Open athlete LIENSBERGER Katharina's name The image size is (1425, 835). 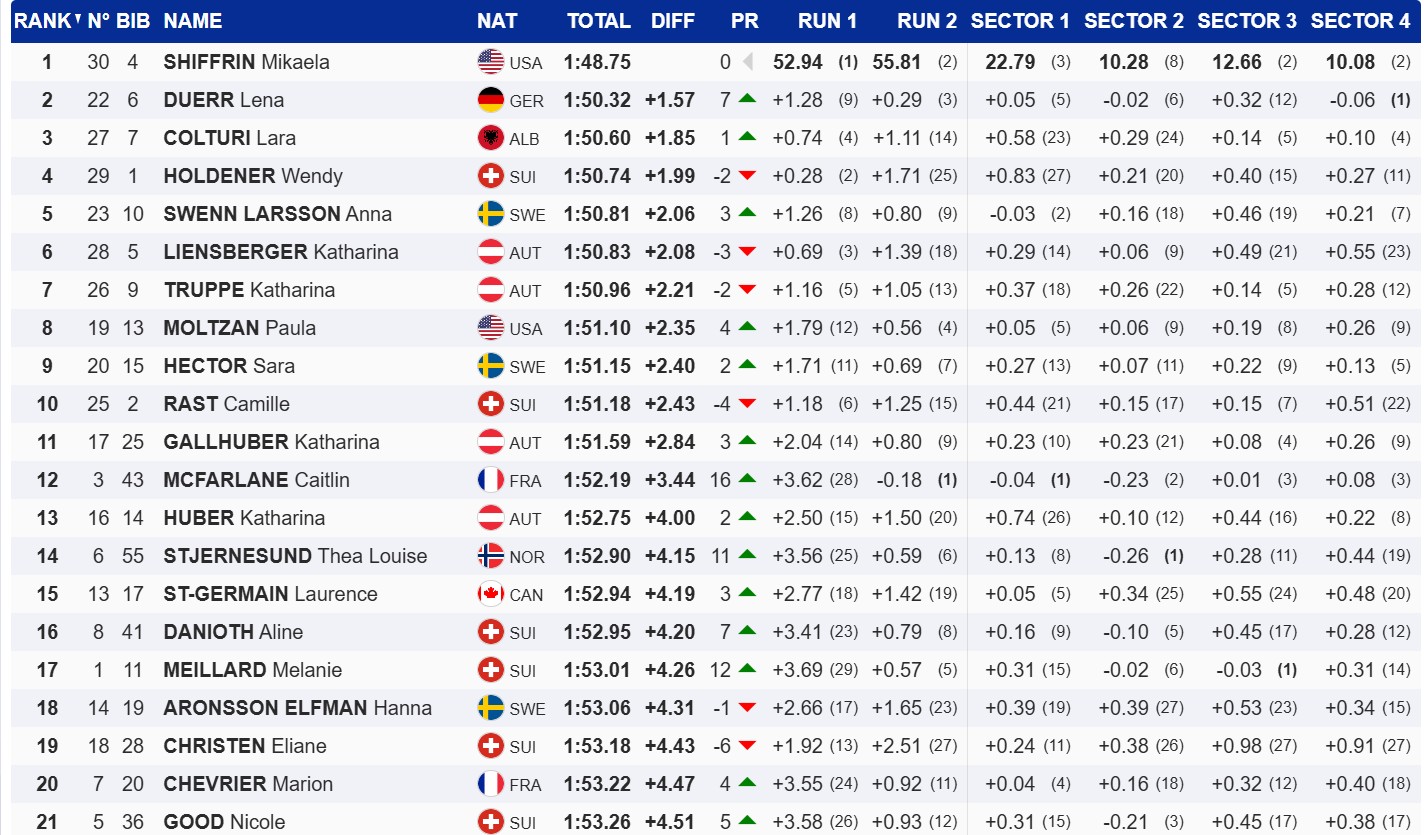pos(280,252)
